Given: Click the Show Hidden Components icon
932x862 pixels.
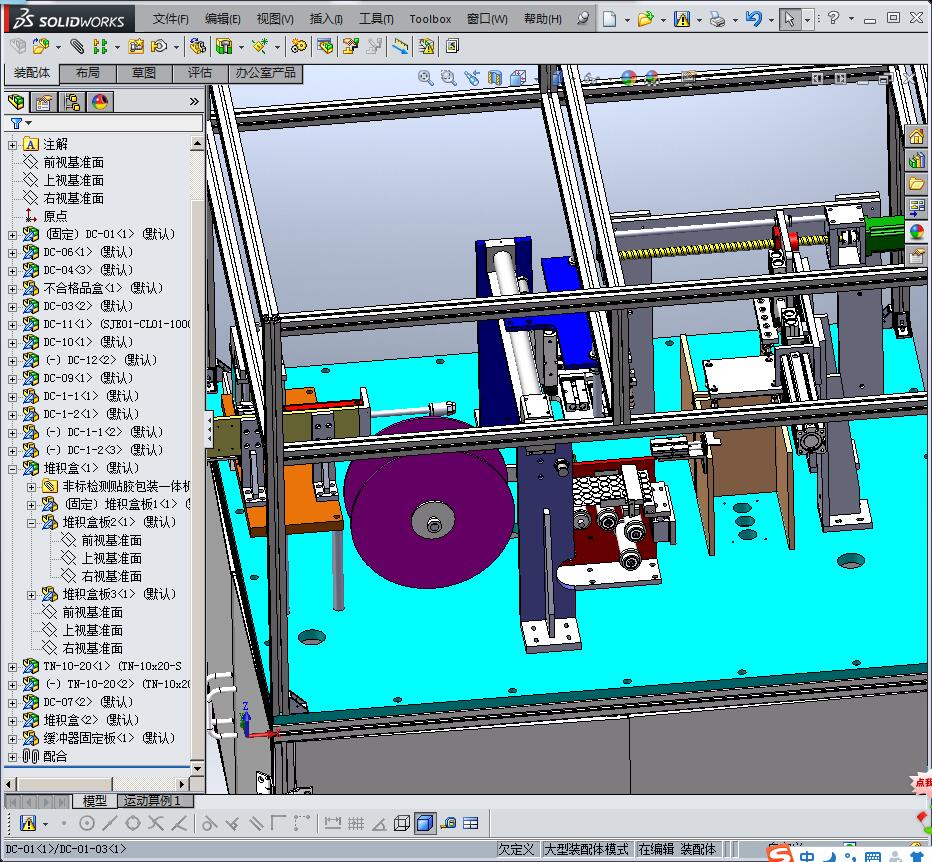Looking at the screenshot, I should pos(197,46).
